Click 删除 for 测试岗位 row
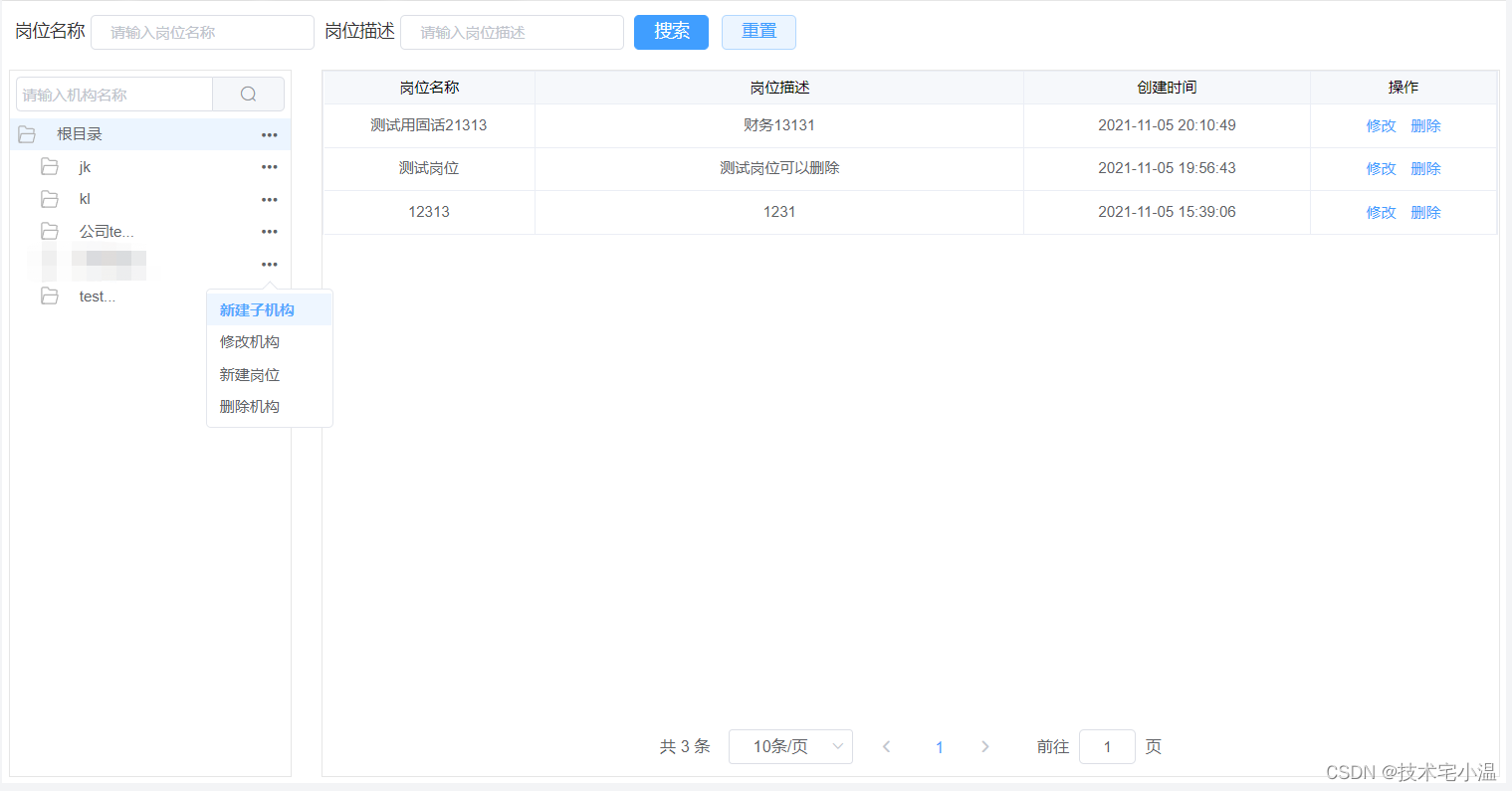1512x791 pixels. click(x=1425, y=169)
